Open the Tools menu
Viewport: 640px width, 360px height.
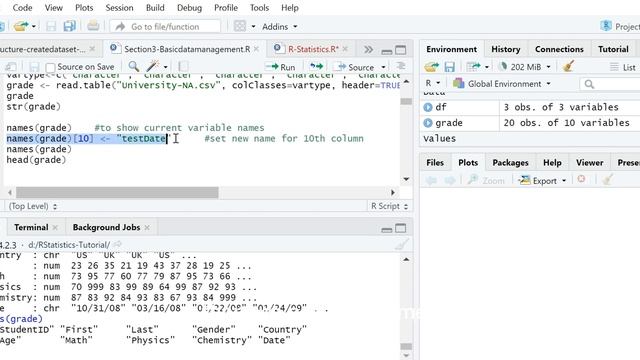(259, 8)
